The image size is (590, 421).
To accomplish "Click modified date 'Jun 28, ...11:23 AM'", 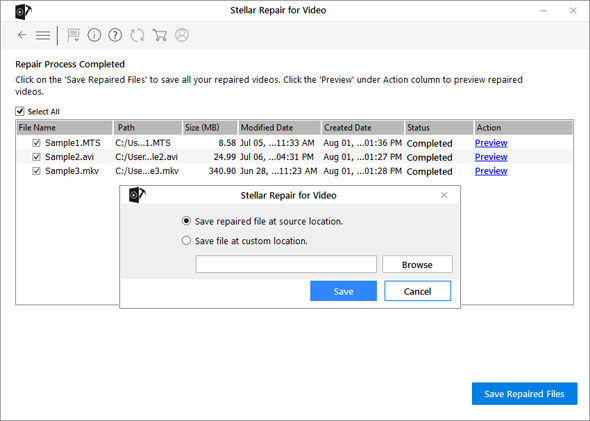I will tap(278, 171).
